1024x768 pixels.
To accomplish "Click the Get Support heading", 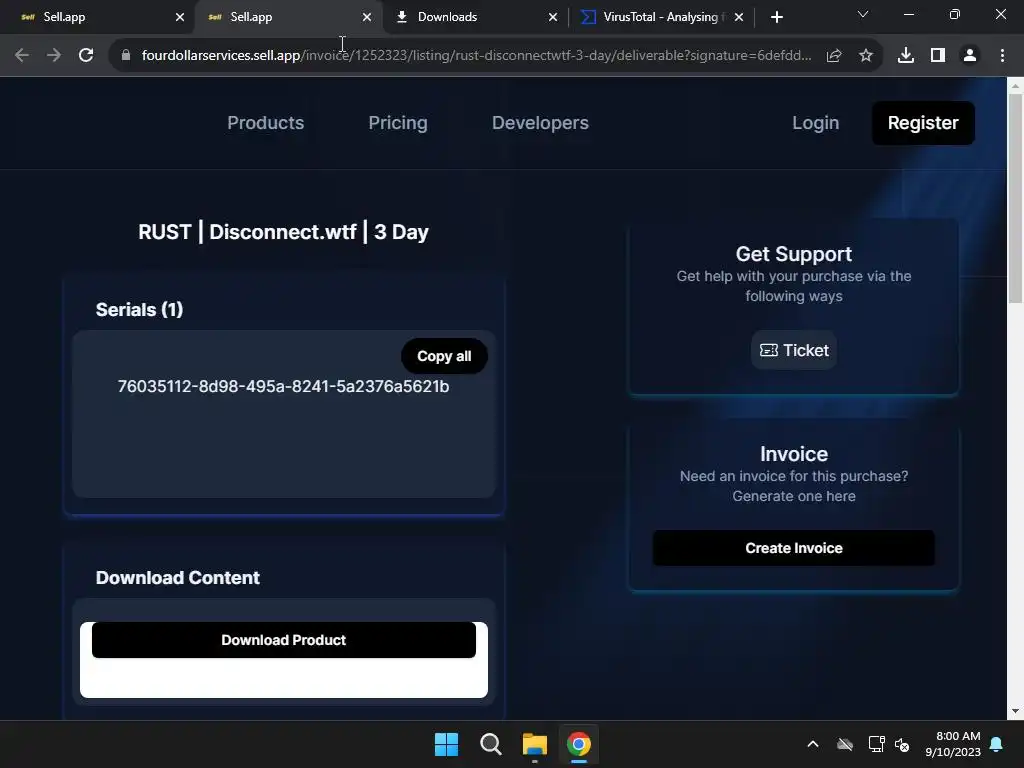I will click(793, 254).
